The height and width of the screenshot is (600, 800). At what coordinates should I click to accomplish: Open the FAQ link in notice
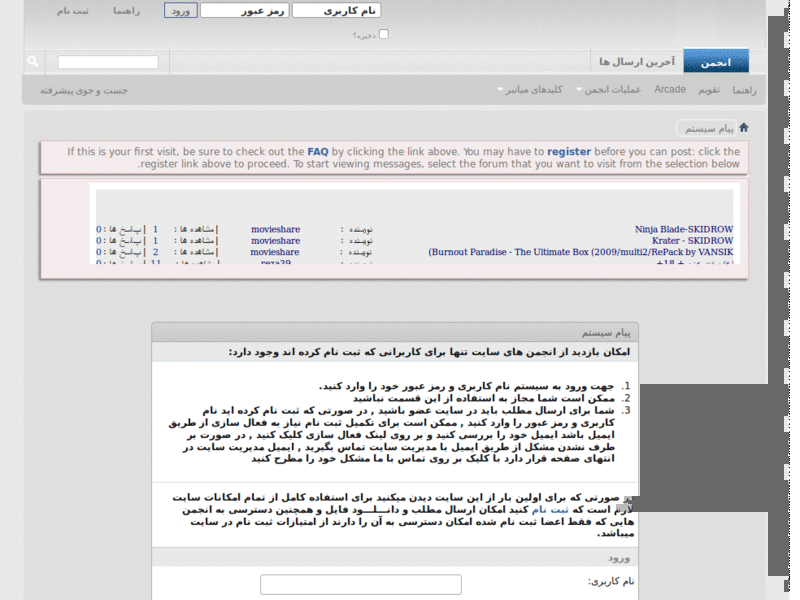click(x=318, y=152)
